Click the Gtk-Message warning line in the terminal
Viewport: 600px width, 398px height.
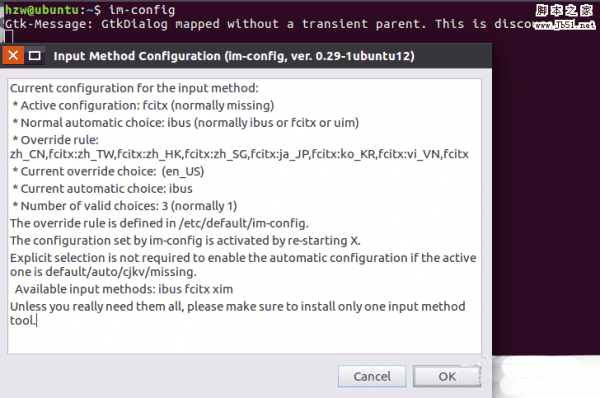click(x=268, y=24)
